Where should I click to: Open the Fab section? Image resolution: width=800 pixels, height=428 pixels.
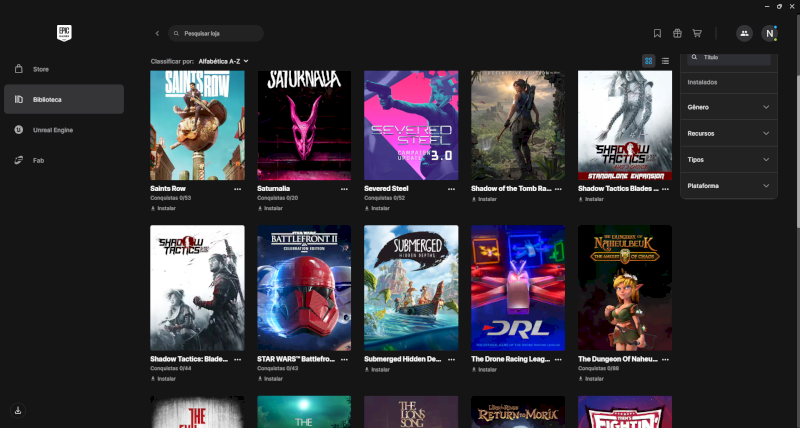pyautogui.click(x=64, y=160)
